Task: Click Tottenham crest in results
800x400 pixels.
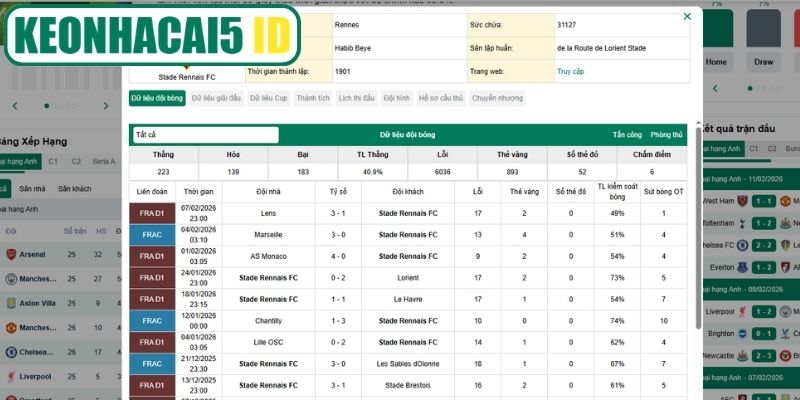Action: tap(743, 223)
